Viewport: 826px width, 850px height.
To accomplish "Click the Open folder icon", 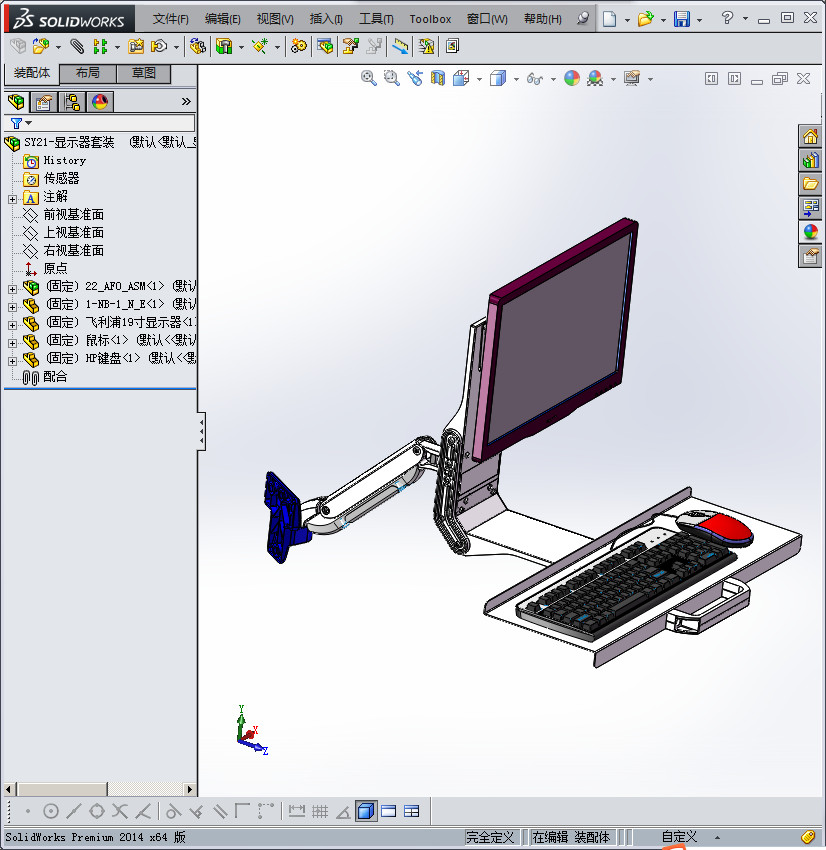I will point(645,20).
